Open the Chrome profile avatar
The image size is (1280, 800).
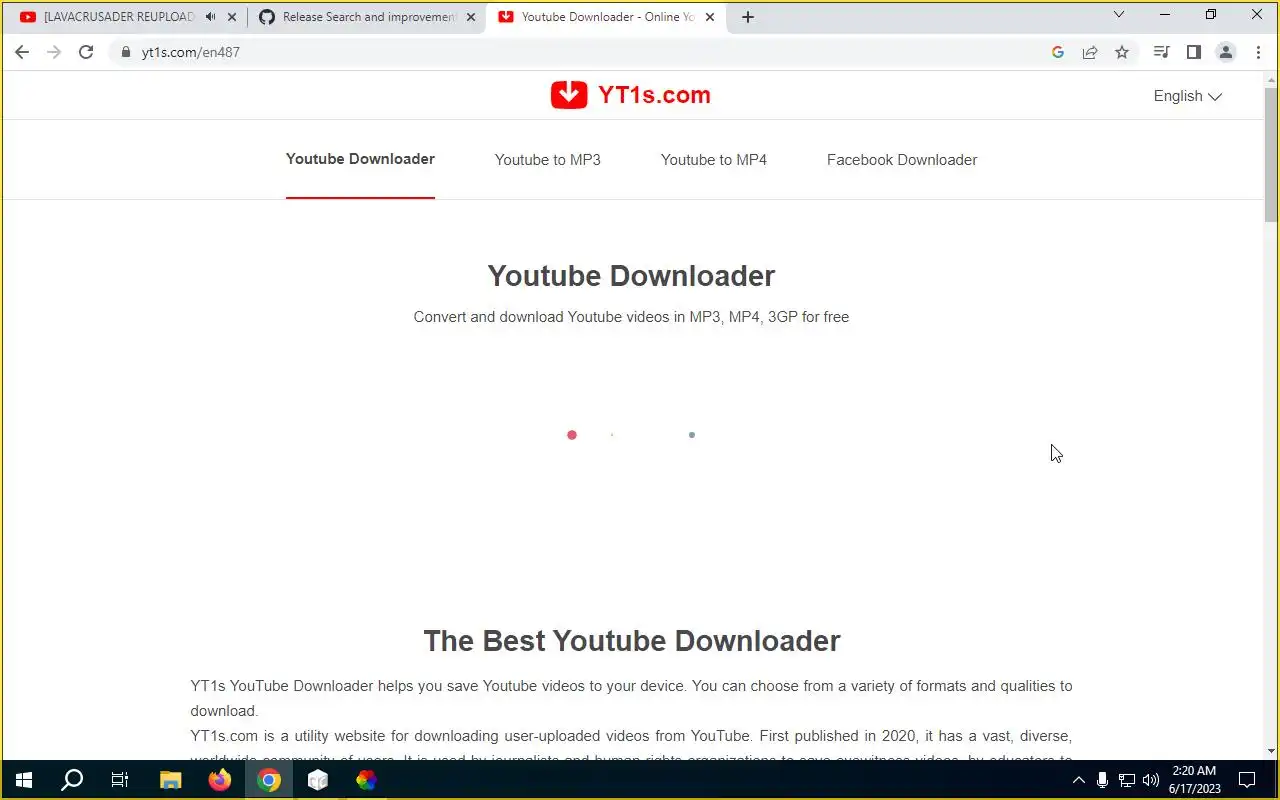coord(1226,52)
